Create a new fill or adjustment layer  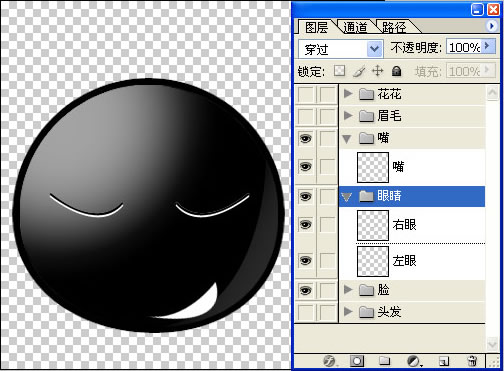[x=414, y=361]
